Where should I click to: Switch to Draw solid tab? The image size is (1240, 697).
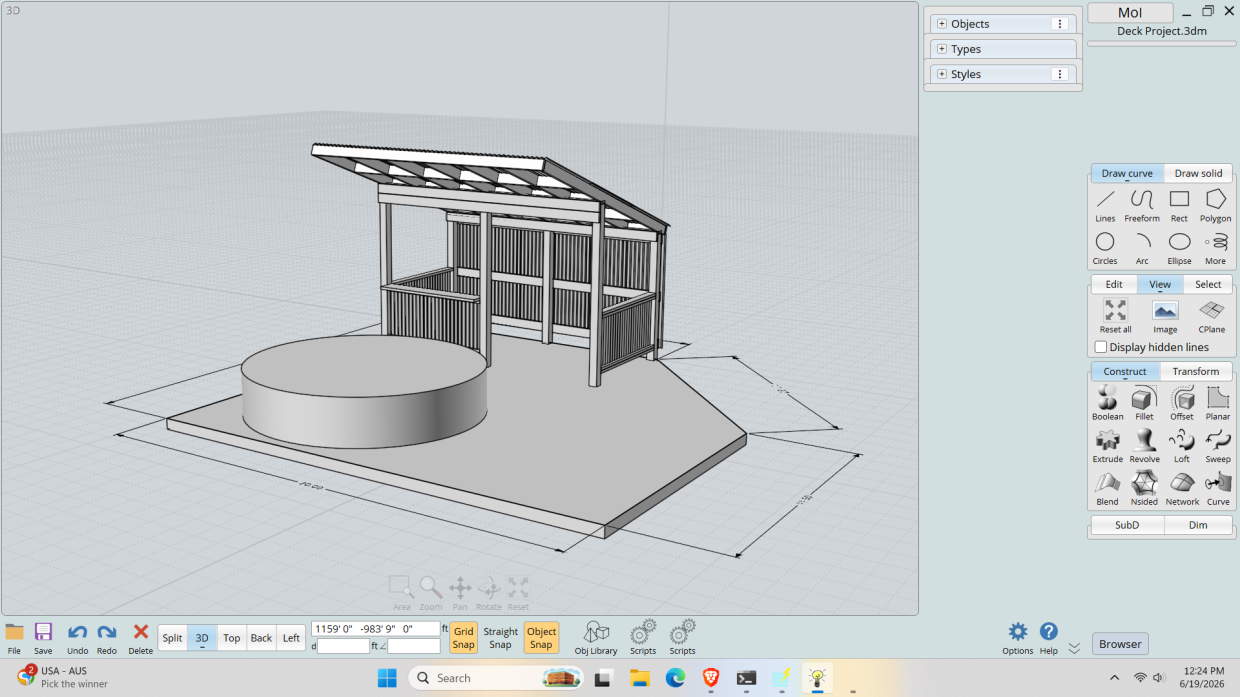click(x=1198, y=173)
